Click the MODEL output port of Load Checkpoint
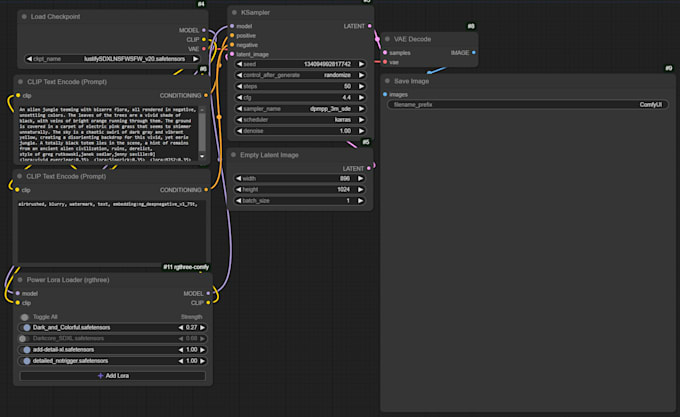This screenshot has height=417, width=680. click(x=204, y=30)
